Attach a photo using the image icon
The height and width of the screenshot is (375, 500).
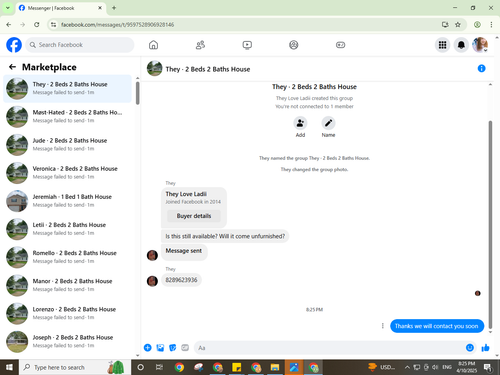(x=160, y=348)
